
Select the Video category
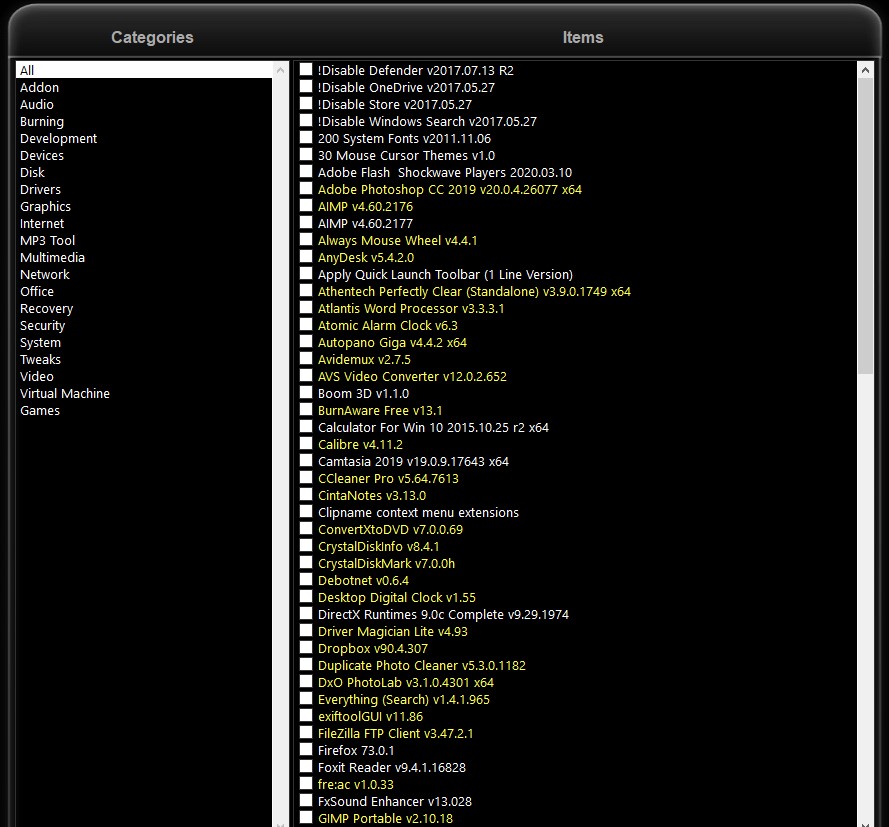[x=144, y=376]
